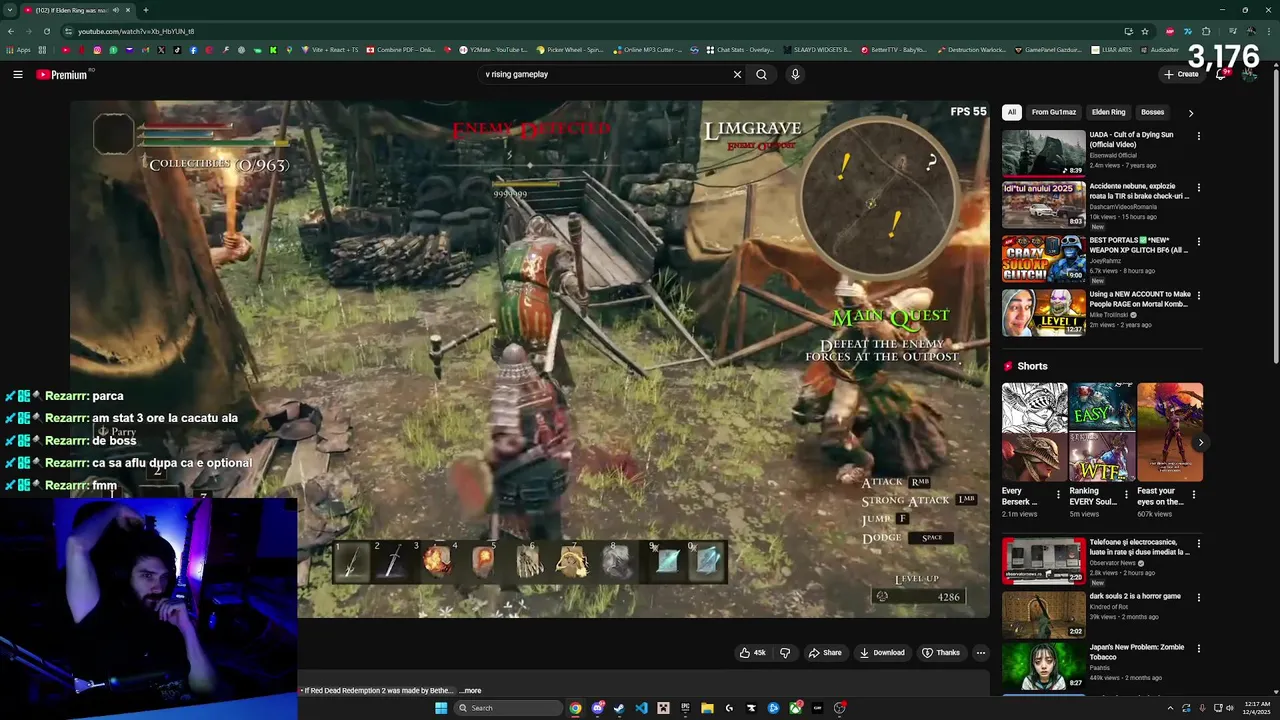Screen dimensions: 1280x720
Task: Clear the search box with X
Action: (x=737, y=74)
